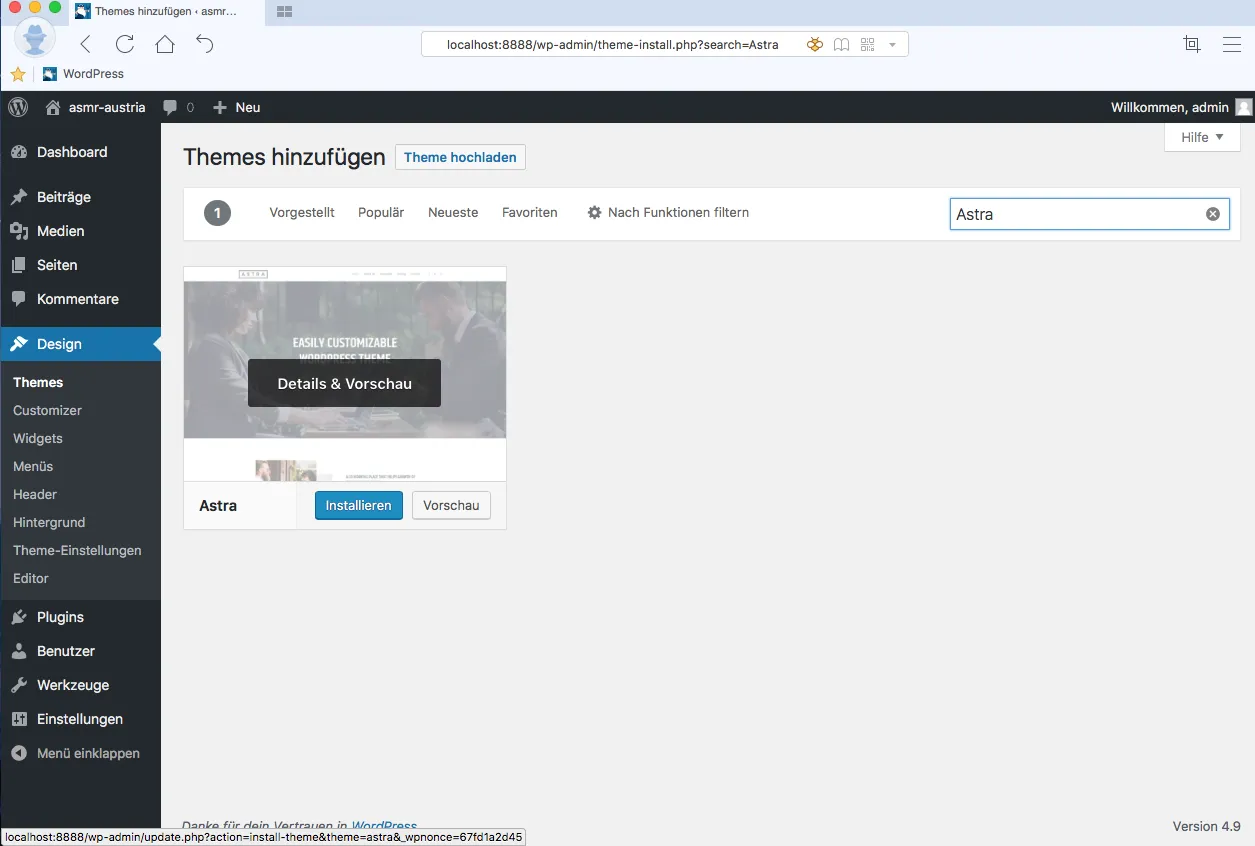Open Kommentare in the sidebar

click(80, 299)
